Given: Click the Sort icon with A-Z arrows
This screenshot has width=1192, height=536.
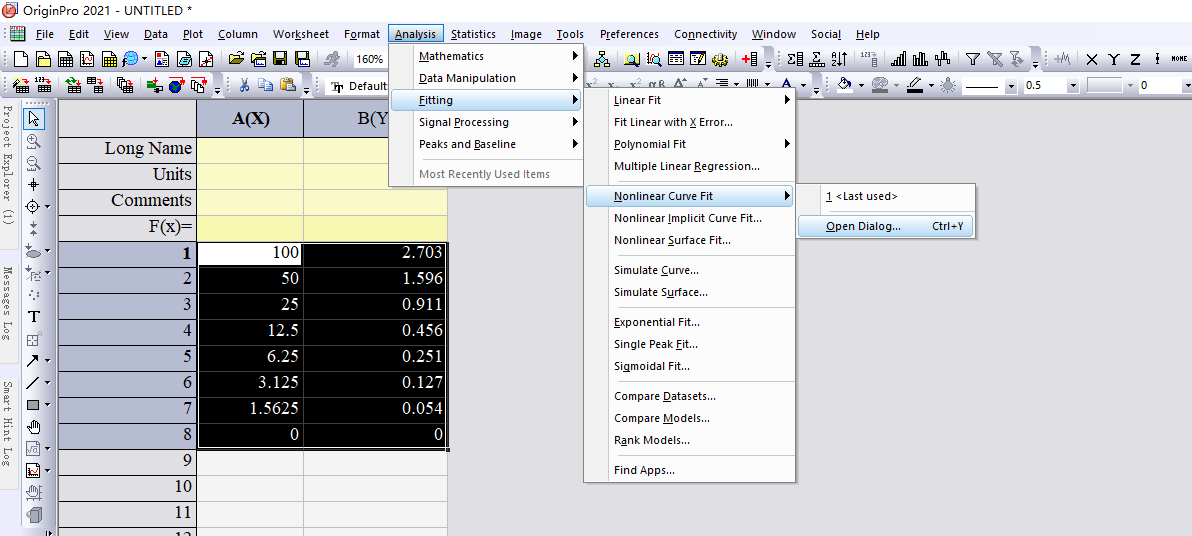Looking at the screenshot, I should [x=839, y=59].
